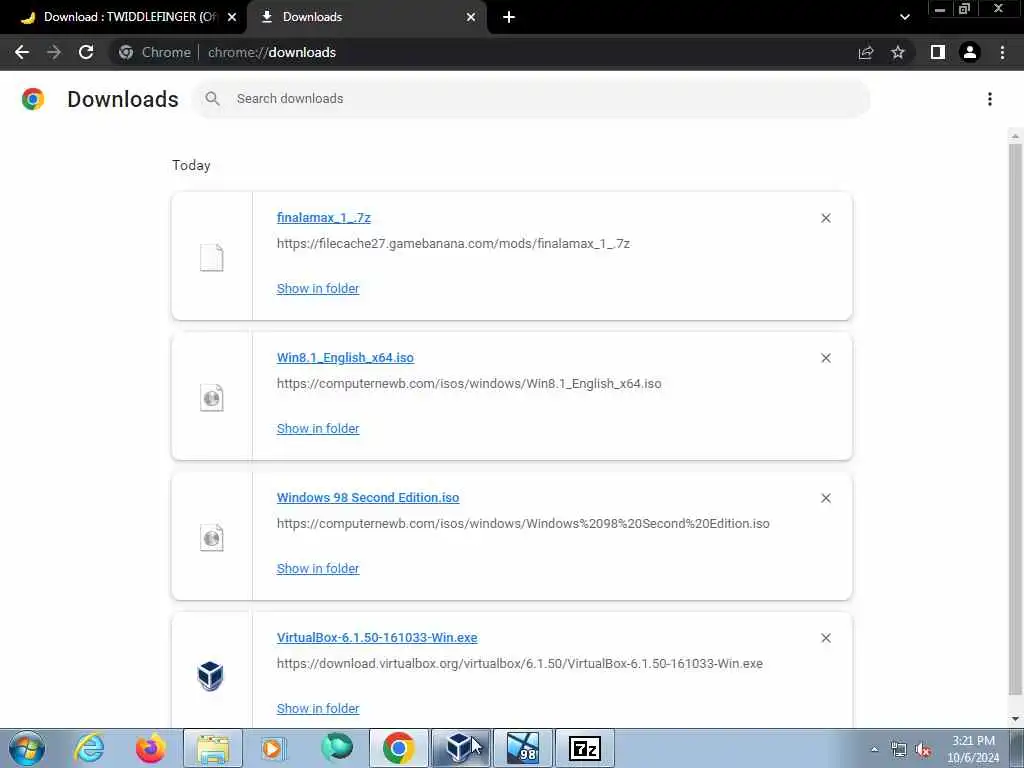This screenshot has width=1024, height=768.
Task: Open the Downloads page more actions menu
Action: pos(990,99)
